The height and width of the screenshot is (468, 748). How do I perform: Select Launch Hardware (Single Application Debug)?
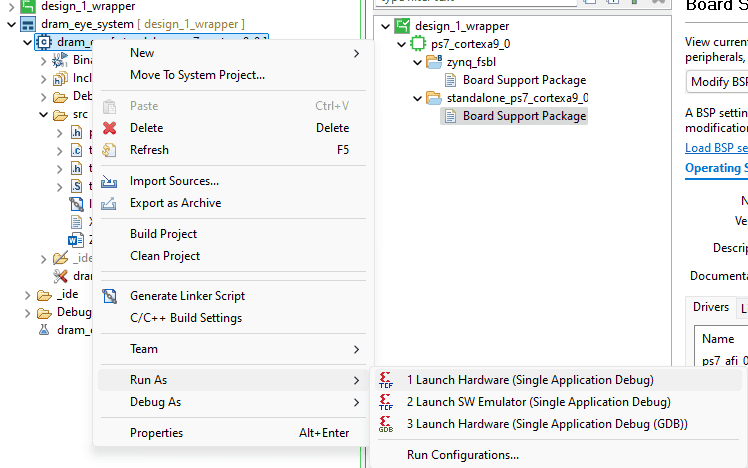530,380
